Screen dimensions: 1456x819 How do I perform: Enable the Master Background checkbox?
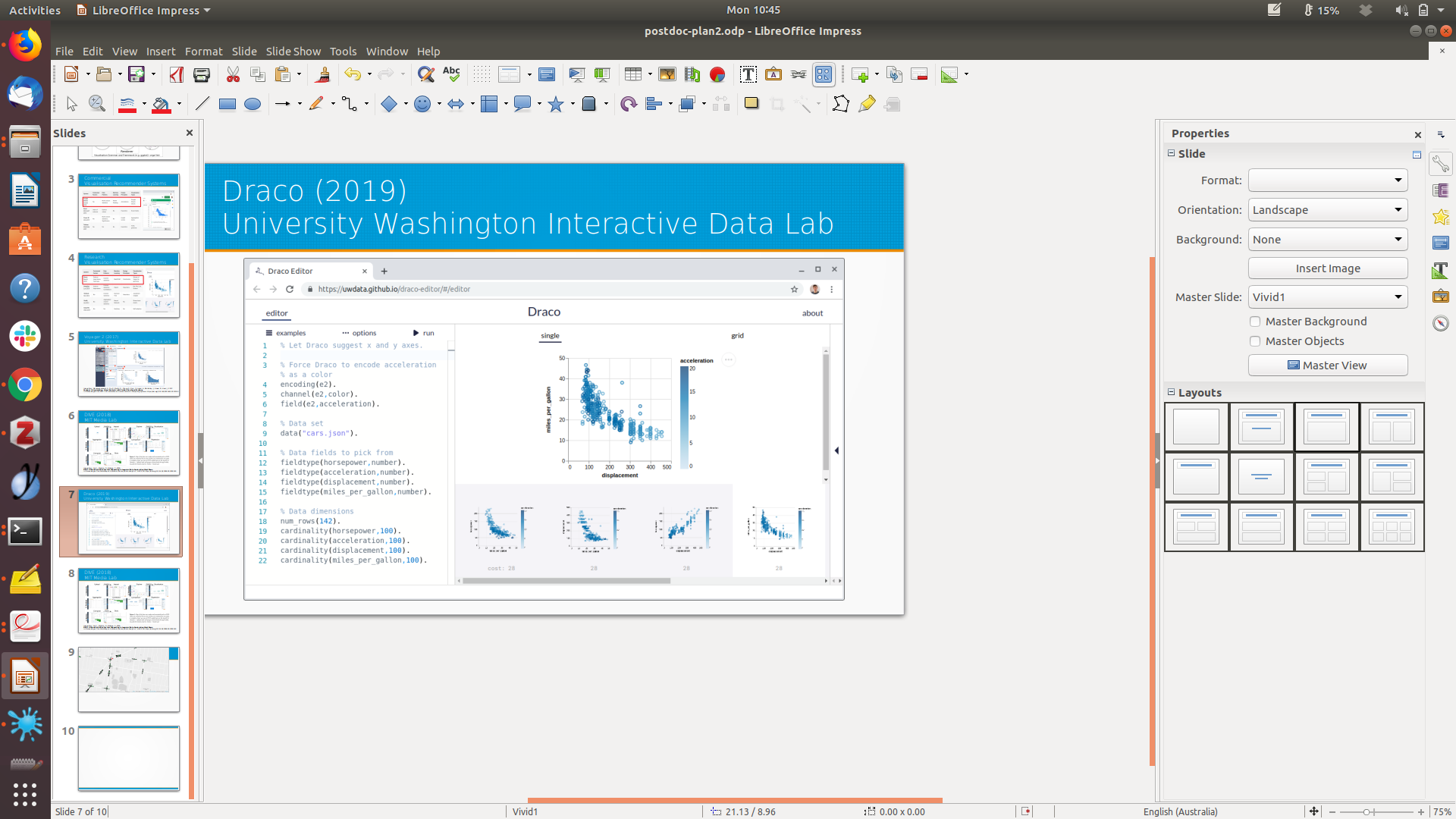pyautogui.click(x=1255, y=322)
